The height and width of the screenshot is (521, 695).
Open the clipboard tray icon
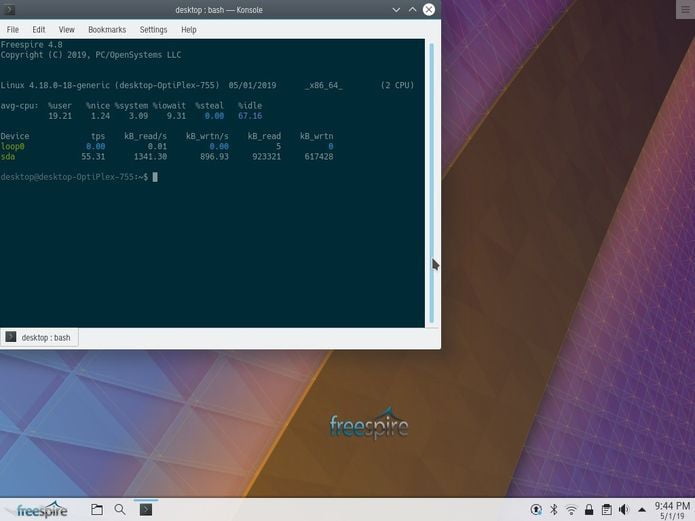tap(606, 510)
